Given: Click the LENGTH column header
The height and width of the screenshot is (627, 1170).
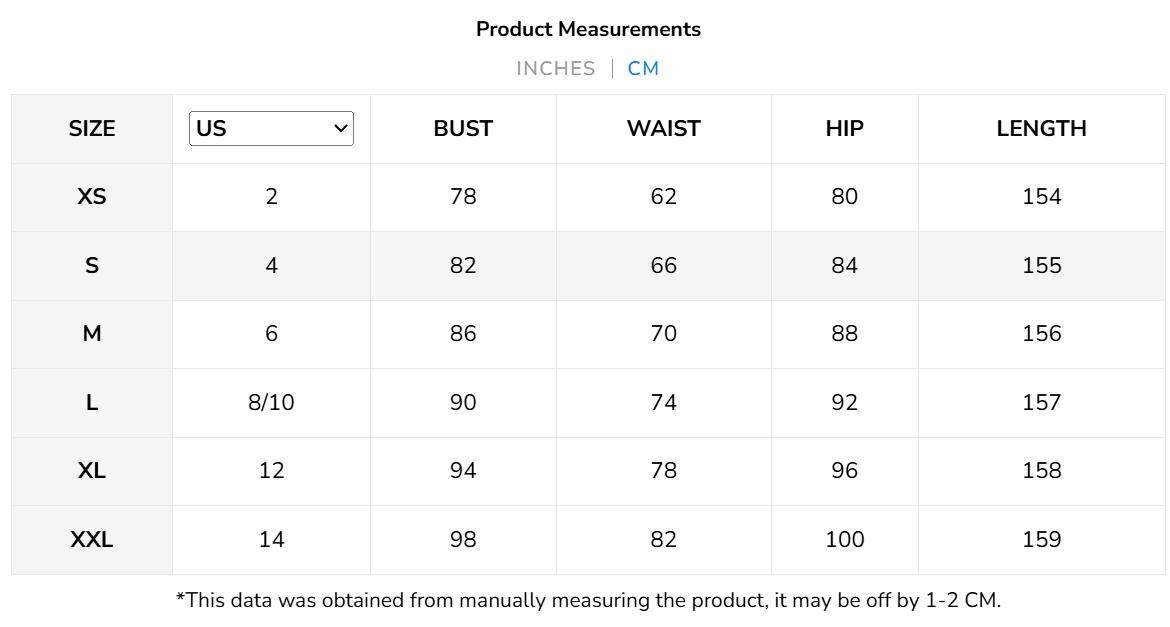Looking at the screenshot, I should 1041,129.
